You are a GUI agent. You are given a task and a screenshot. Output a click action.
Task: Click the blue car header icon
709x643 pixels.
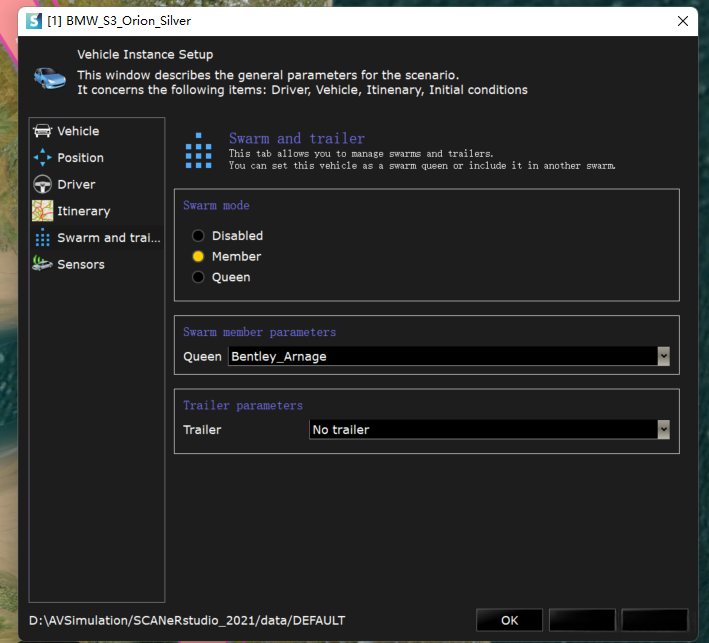pyautogui.click(x=50, y=78)
